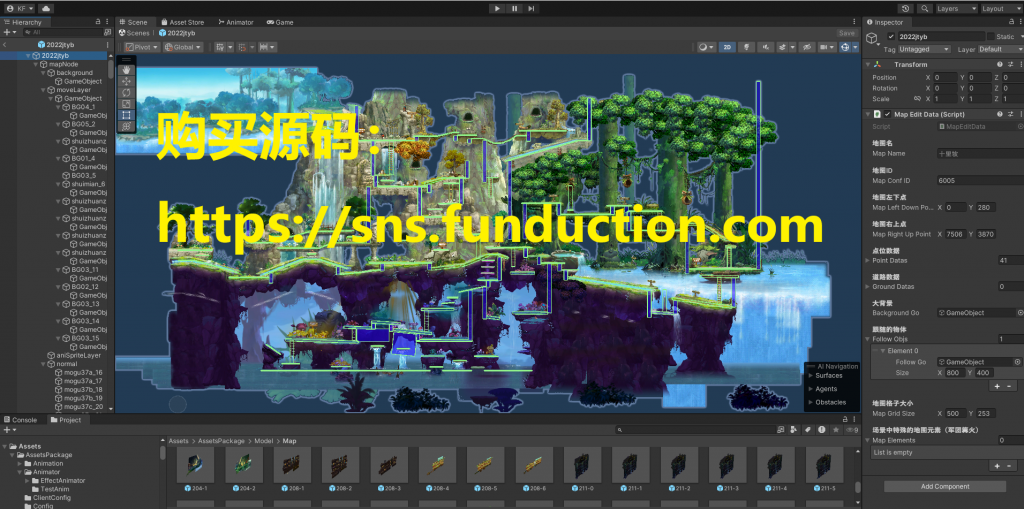Add element to Follow Objs list
Viewport: 1024px width, 509px height.
click(x=997, y=386)
